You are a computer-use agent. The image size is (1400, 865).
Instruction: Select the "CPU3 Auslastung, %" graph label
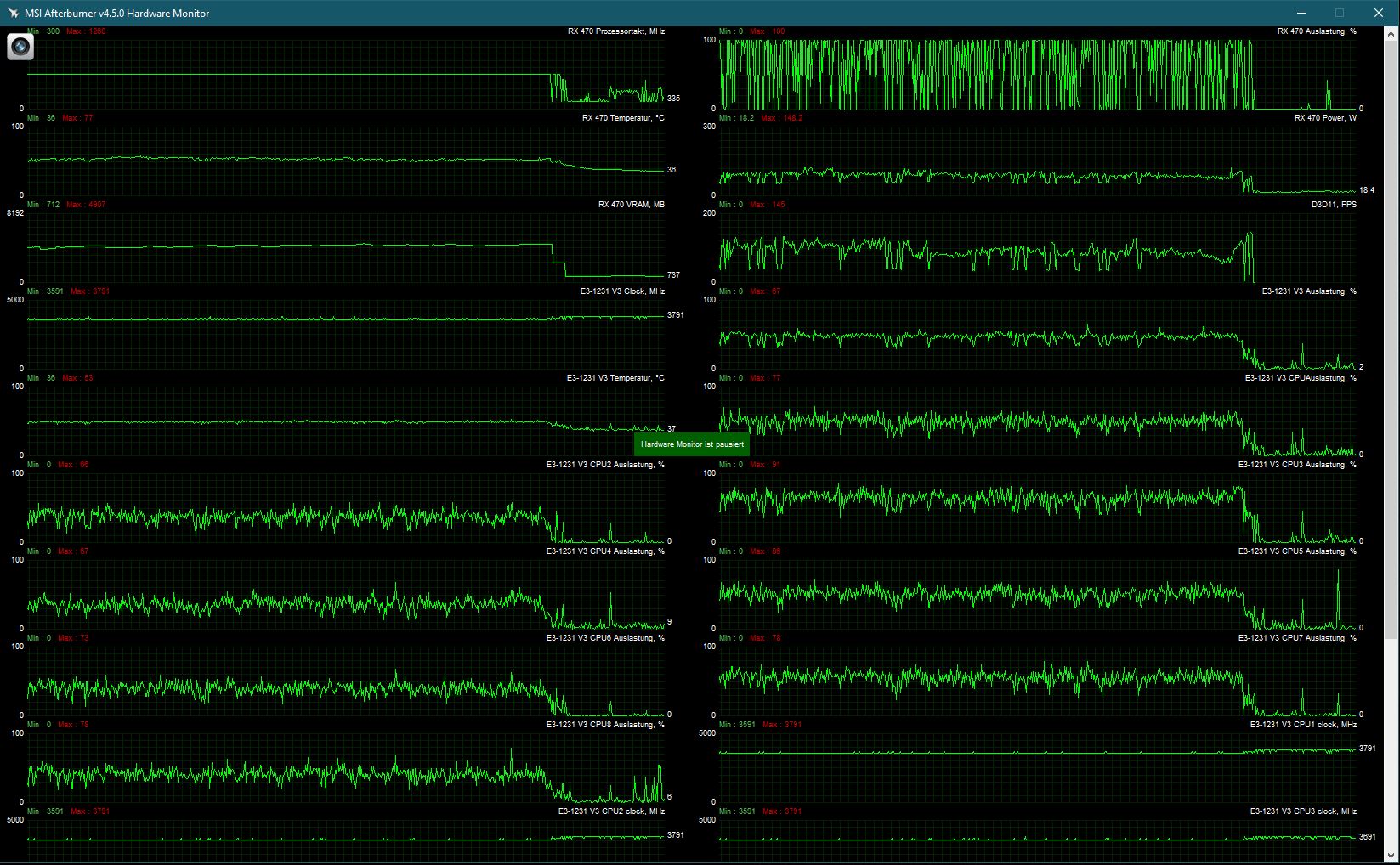coord(1297,465)
